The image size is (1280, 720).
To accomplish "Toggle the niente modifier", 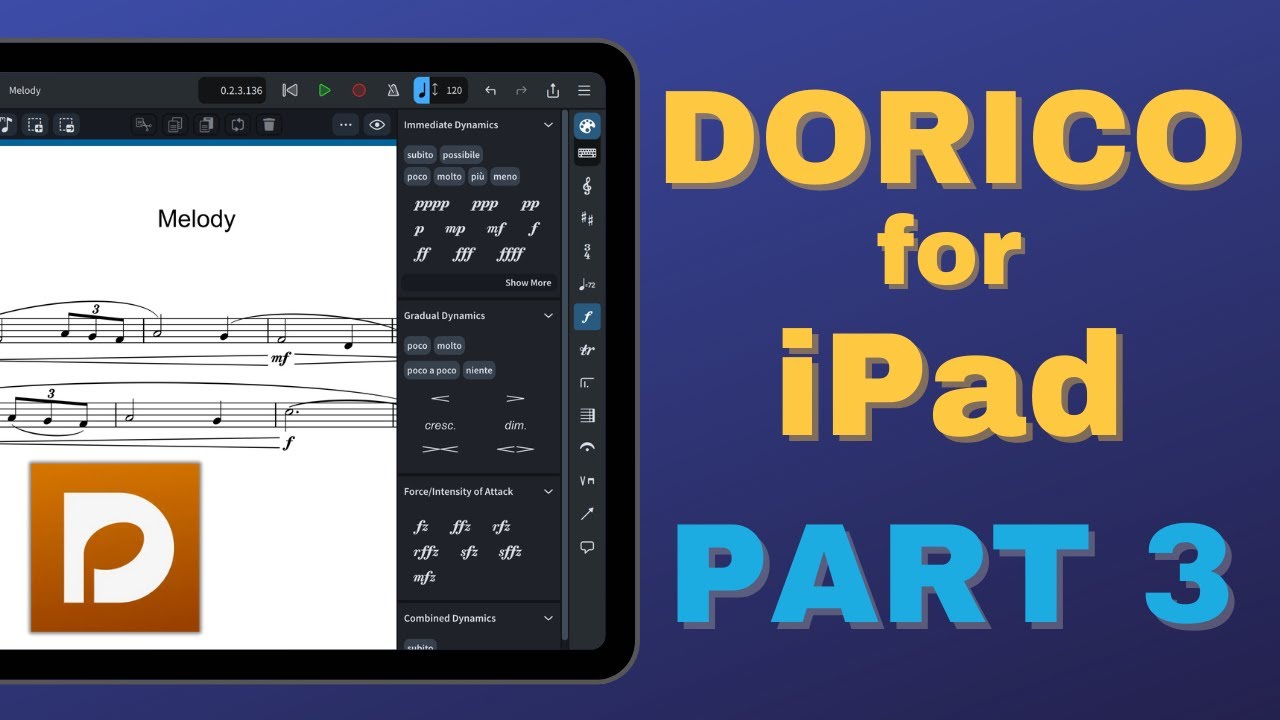I will coord(479,370).
